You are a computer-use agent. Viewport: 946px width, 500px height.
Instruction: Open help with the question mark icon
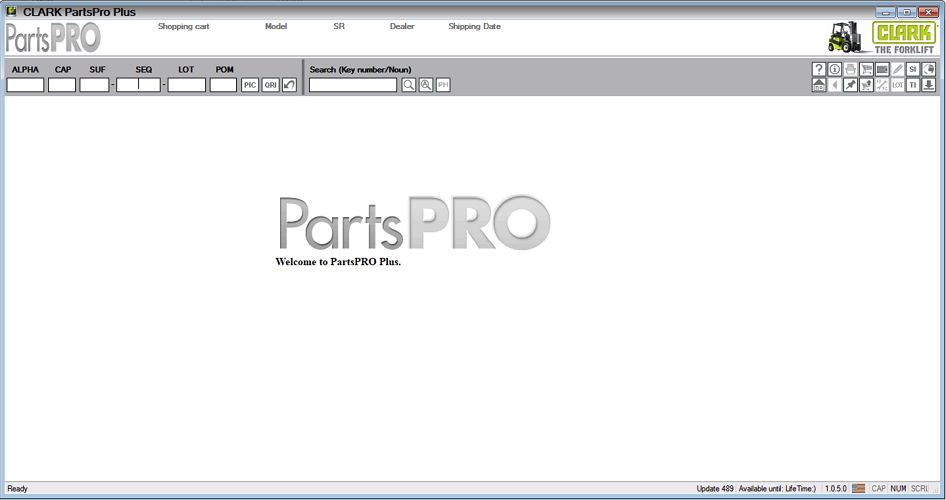tap(818, 69)
